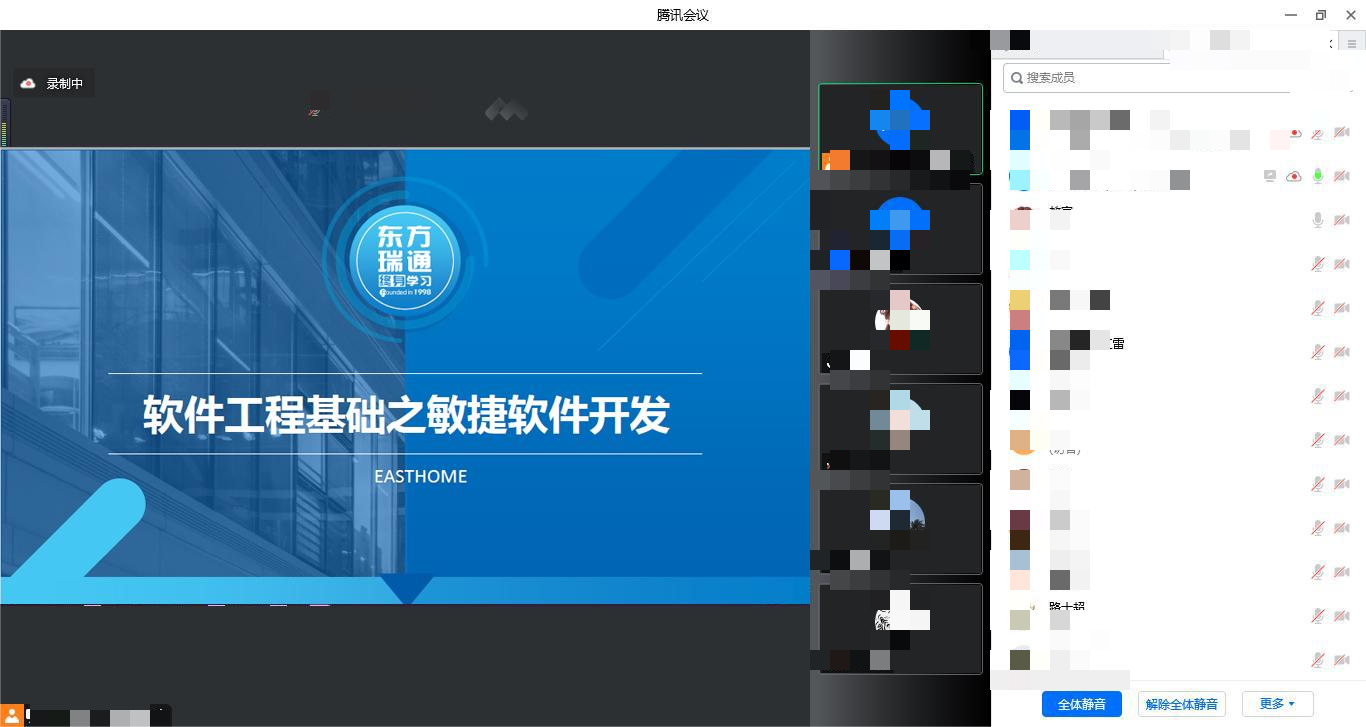Click cloud recording icon beside the green microphone

pyautogui.click(x=1294, y=176)
